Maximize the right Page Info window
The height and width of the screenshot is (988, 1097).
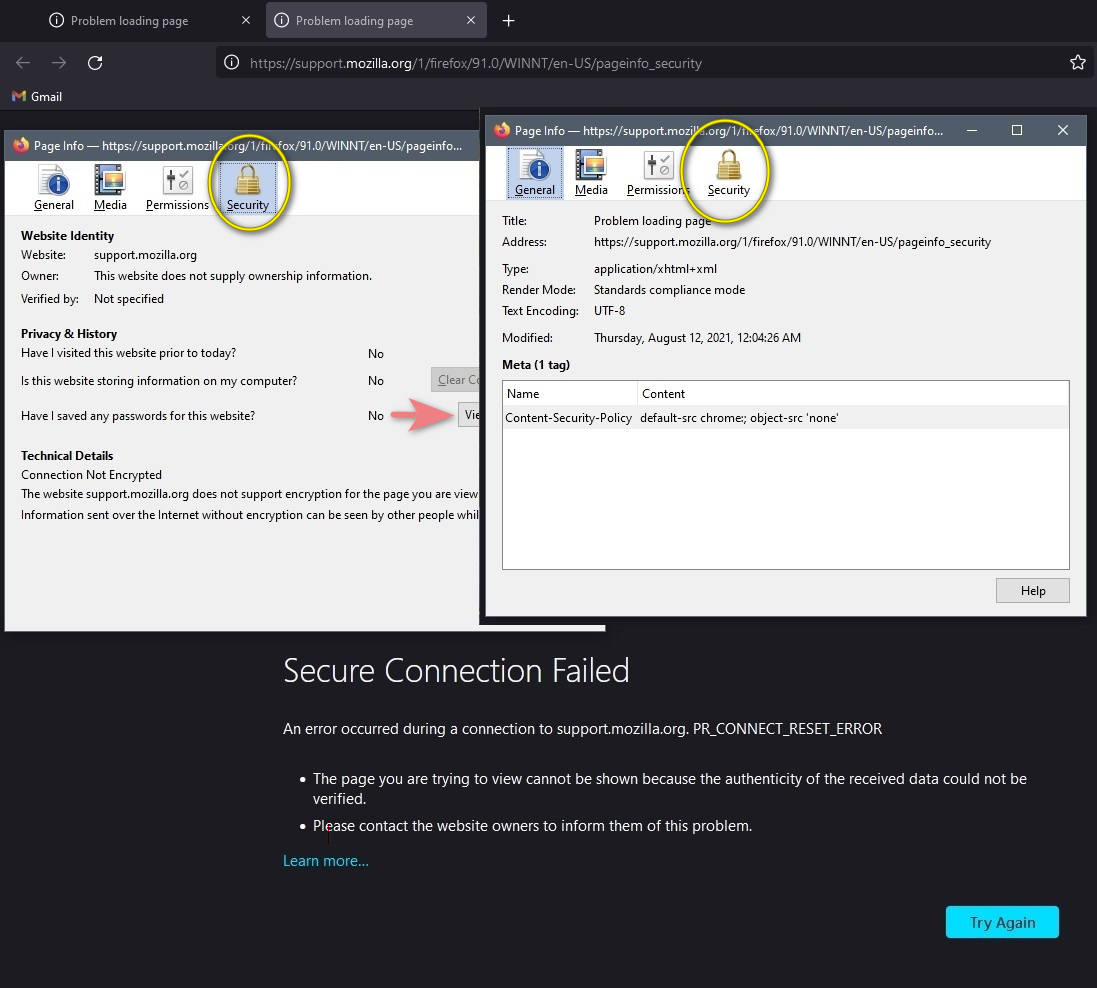1017,130
